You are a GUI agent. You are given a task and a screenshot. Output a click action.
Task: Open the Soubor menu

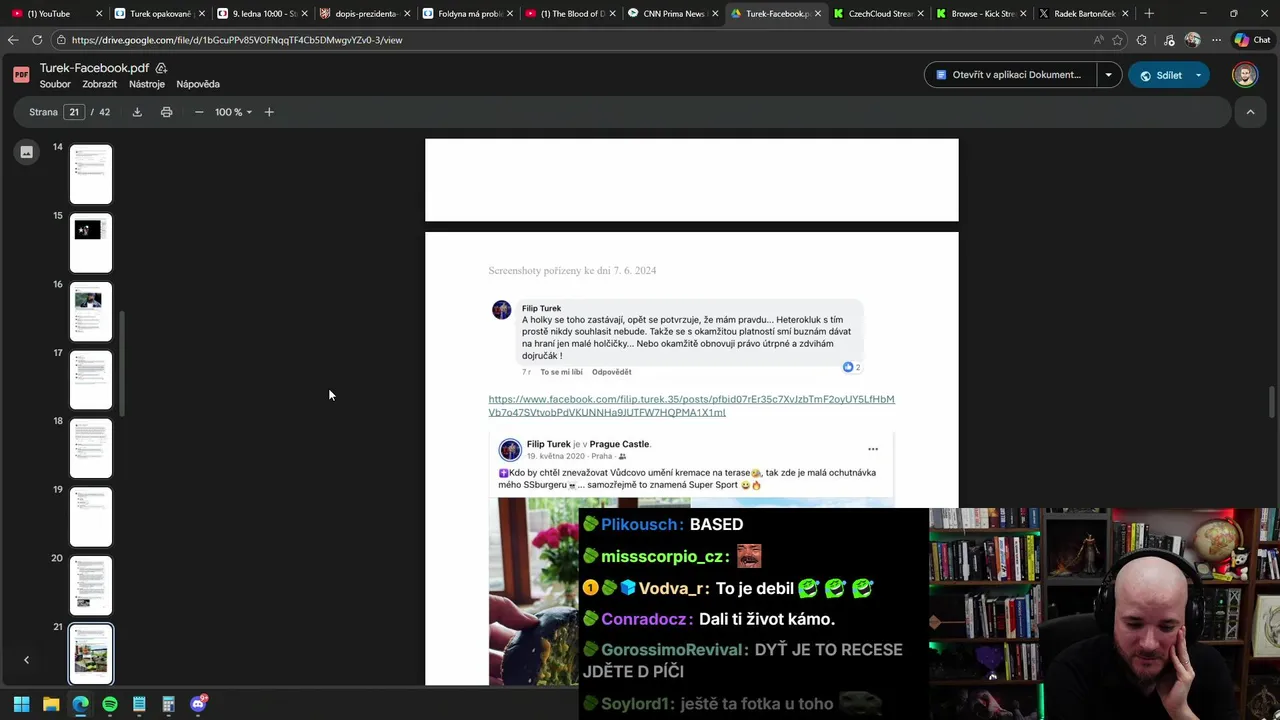point(55,84)
